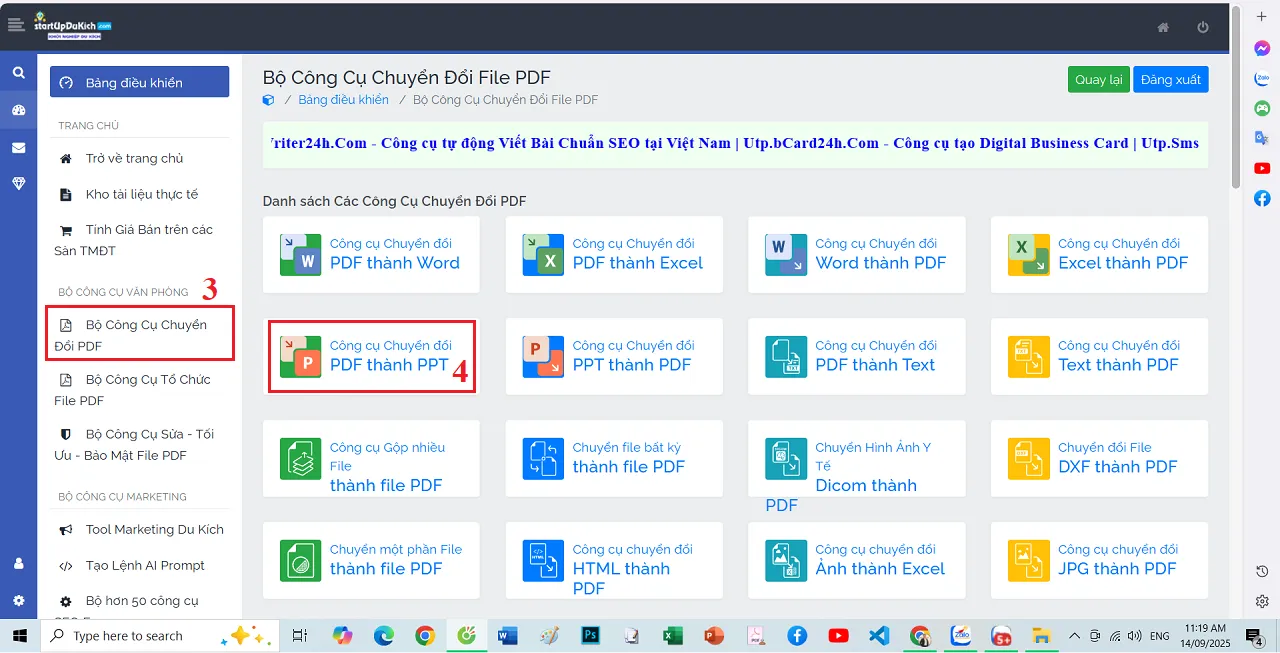
Task: Click the PPT thành PDF tool icon
Action: 543,357
